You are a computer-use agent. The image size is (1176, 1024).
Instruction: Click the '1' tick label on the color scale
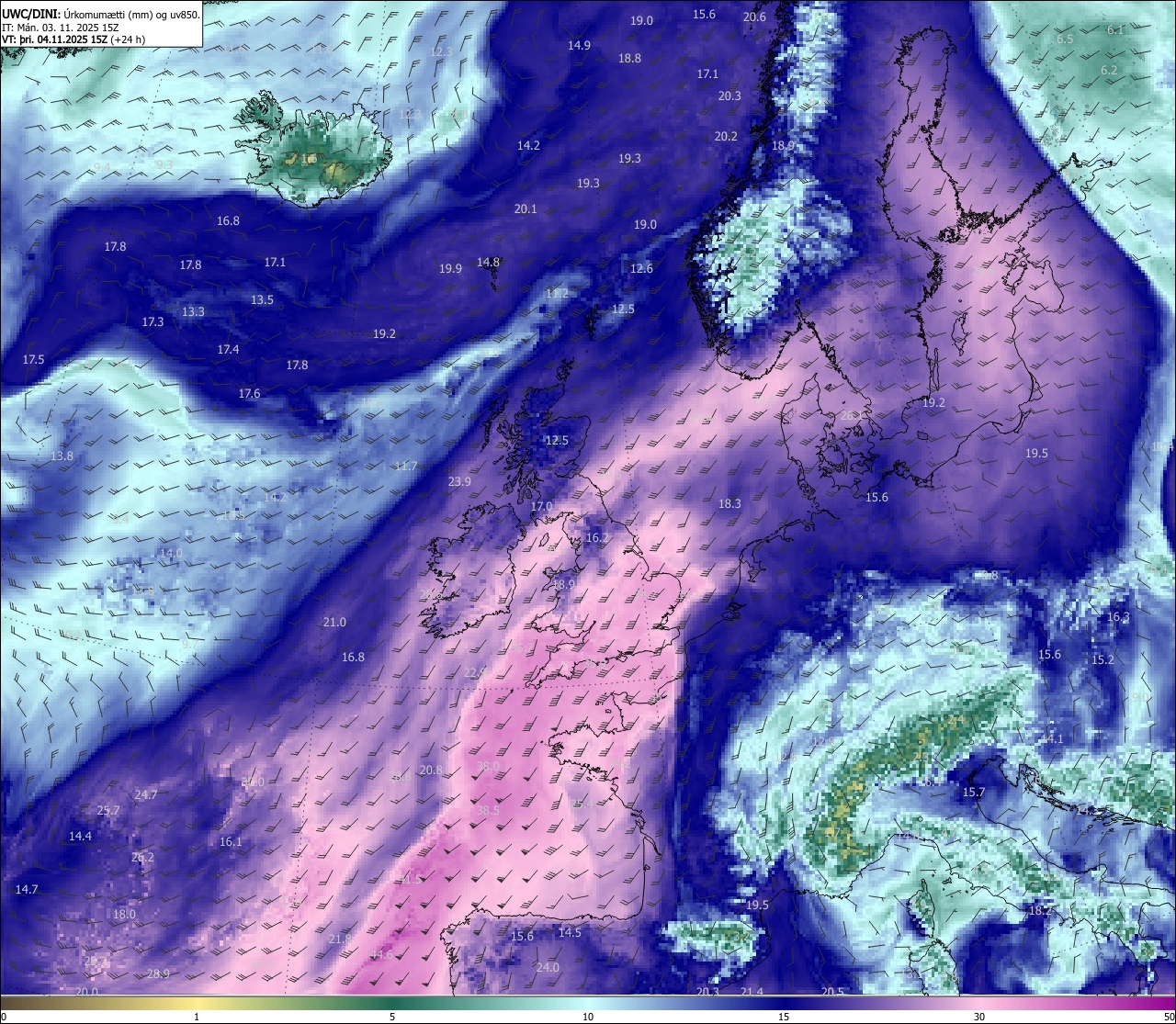pyautogui.click(x=197, y=1017)
